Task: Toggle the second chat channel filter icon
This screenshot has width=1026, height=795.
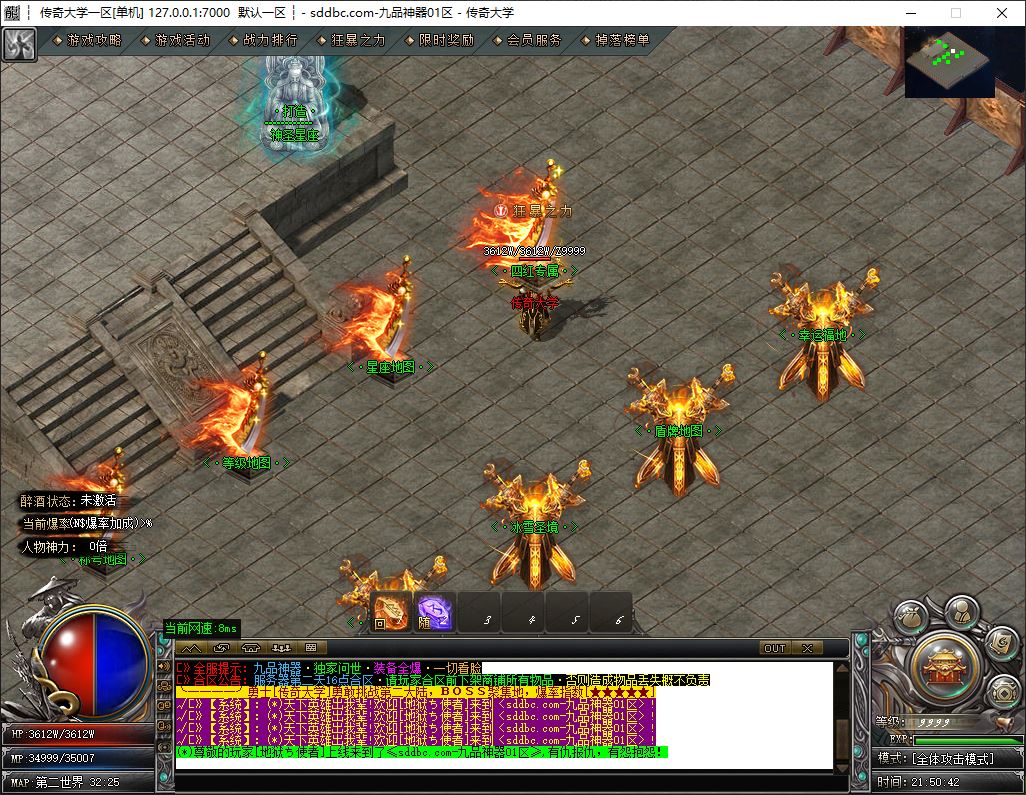Action: pyautogui.click(x=164, y=686)
